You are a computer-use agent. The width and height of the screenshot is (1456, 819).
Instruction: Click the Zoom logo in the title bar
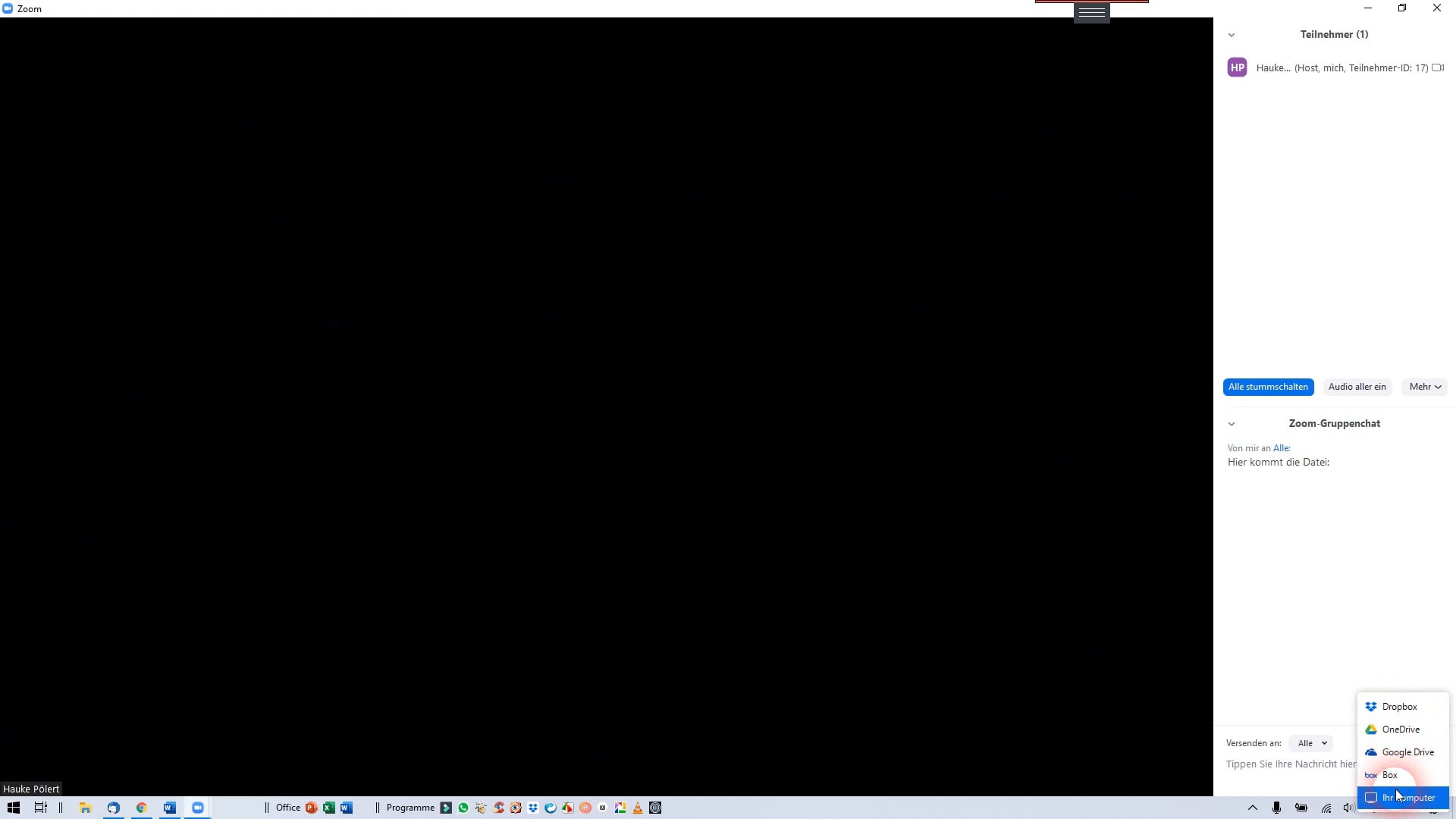point(8,8)
